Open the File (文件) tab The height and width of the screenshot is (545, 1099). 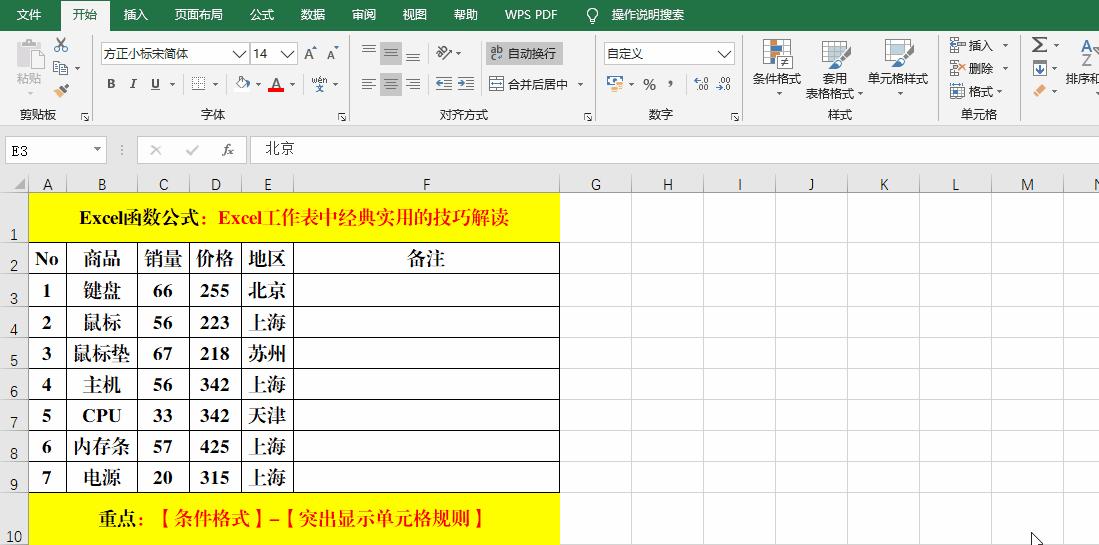29,15
